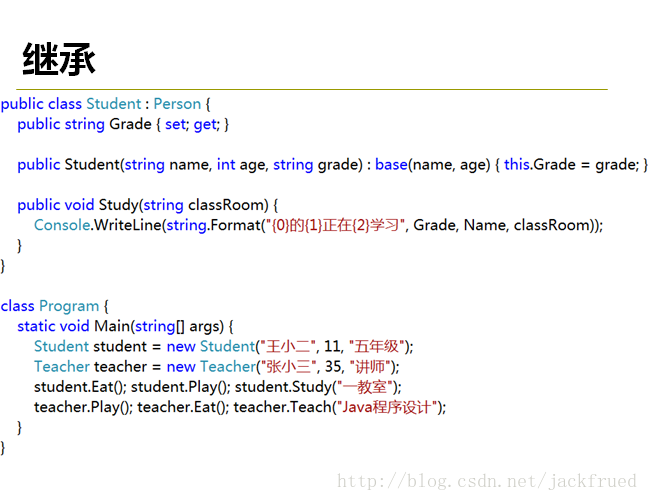Image resolution: width=648 pixels, height=501 pixels.
Task: Click the string "讲师"
Action: [370, 367]
